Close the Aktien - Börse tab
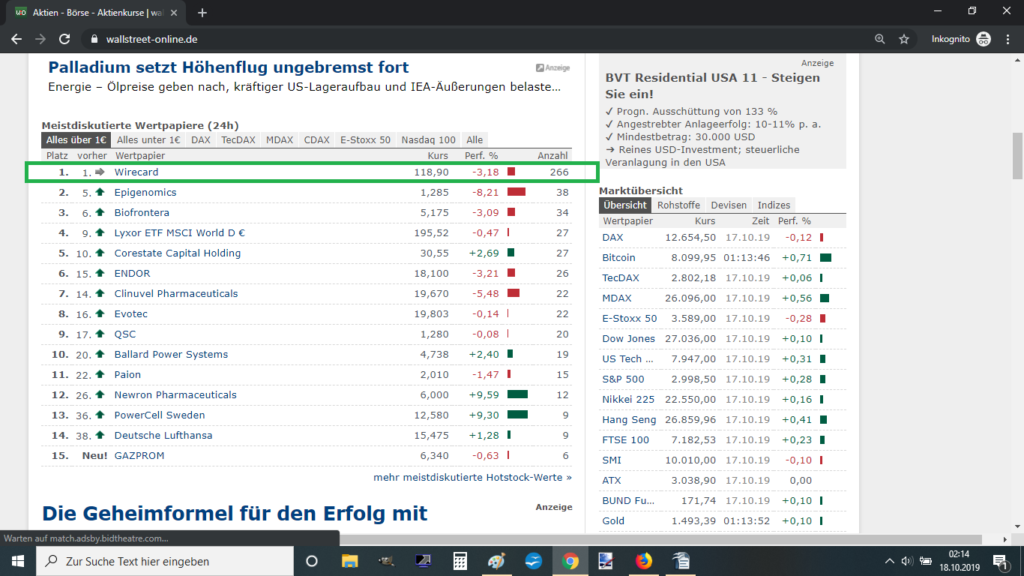 (x=174, y=12)
